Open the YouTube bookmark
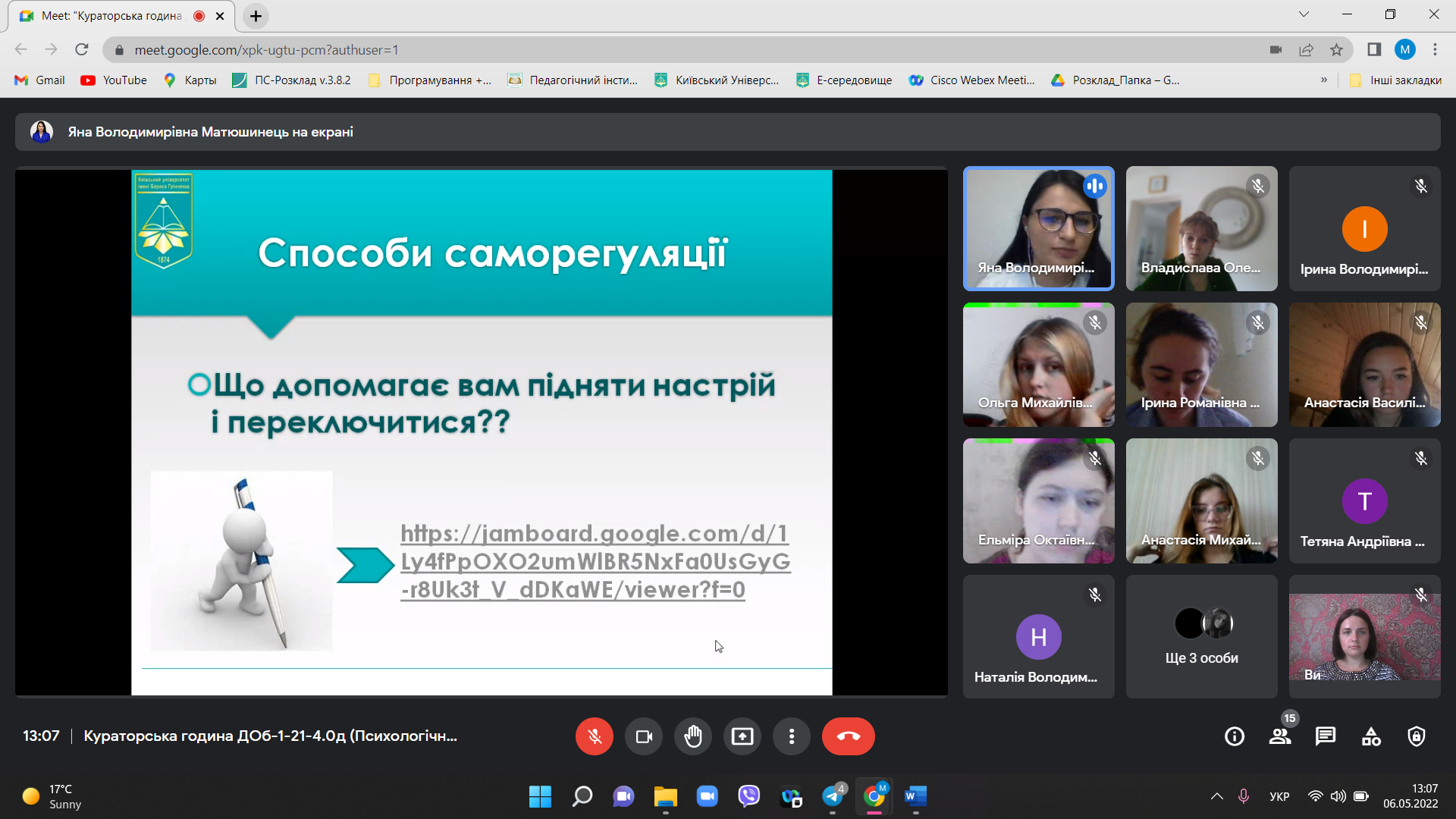The image size is (1456, 819). tap(114, 80)
